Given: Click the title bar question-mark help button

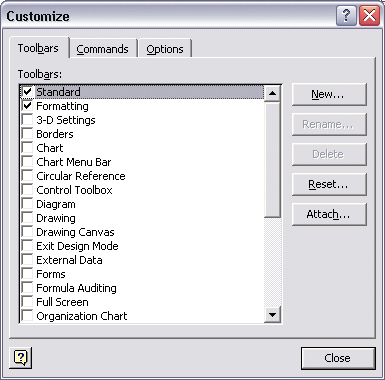Looking at the screenshot, I should tap(346, 15).
